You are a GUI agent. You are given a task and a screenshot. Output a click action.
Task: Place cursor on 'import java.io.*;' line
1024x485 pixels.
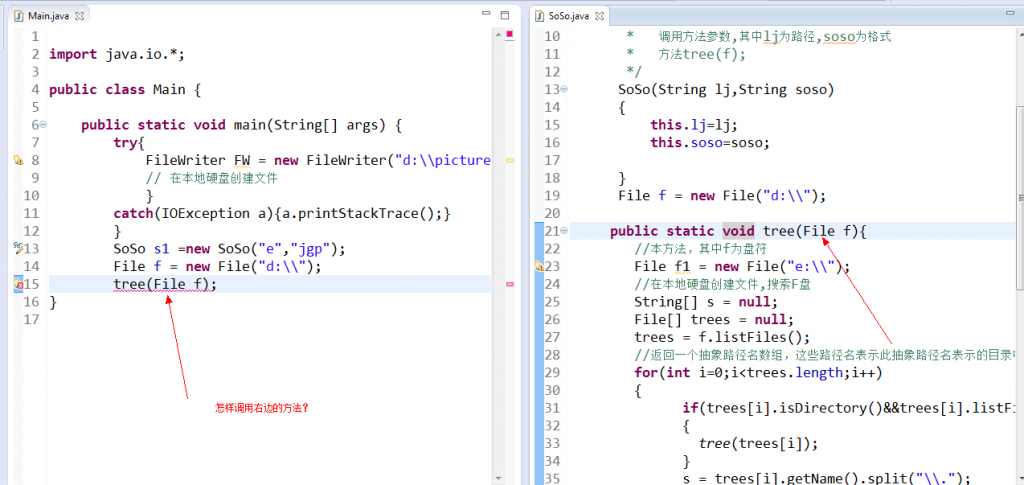[117, 54]
